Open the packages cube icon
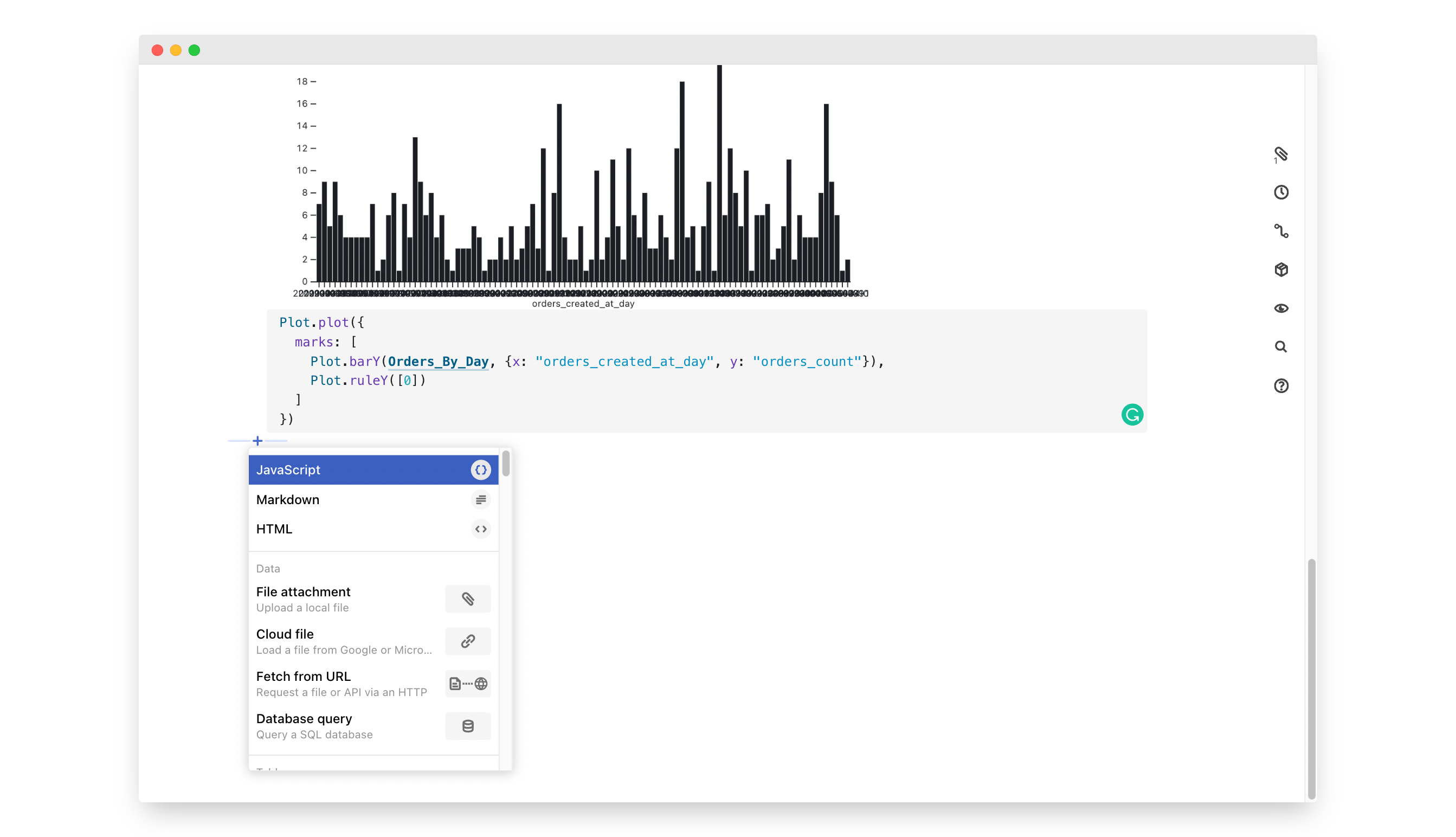The image size is (1456, 837). pos(1281,269)
